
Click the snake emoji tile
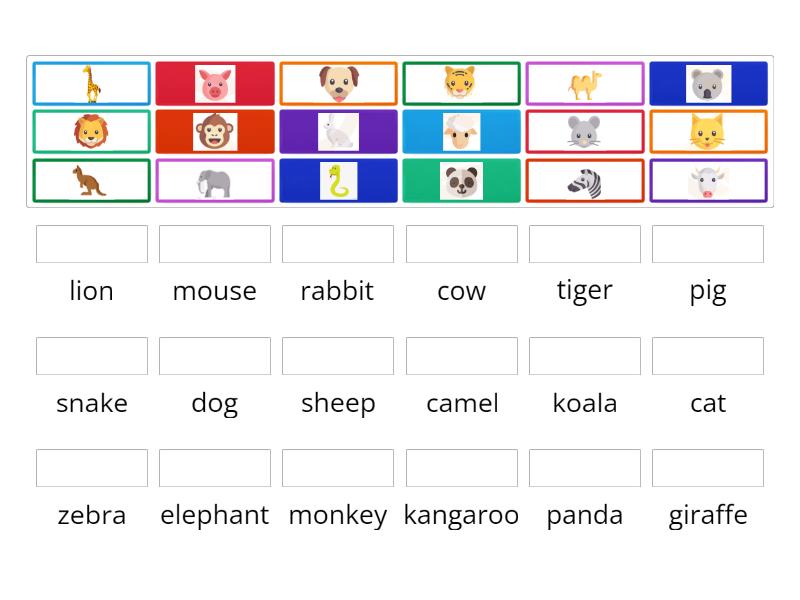coord(338,181)
